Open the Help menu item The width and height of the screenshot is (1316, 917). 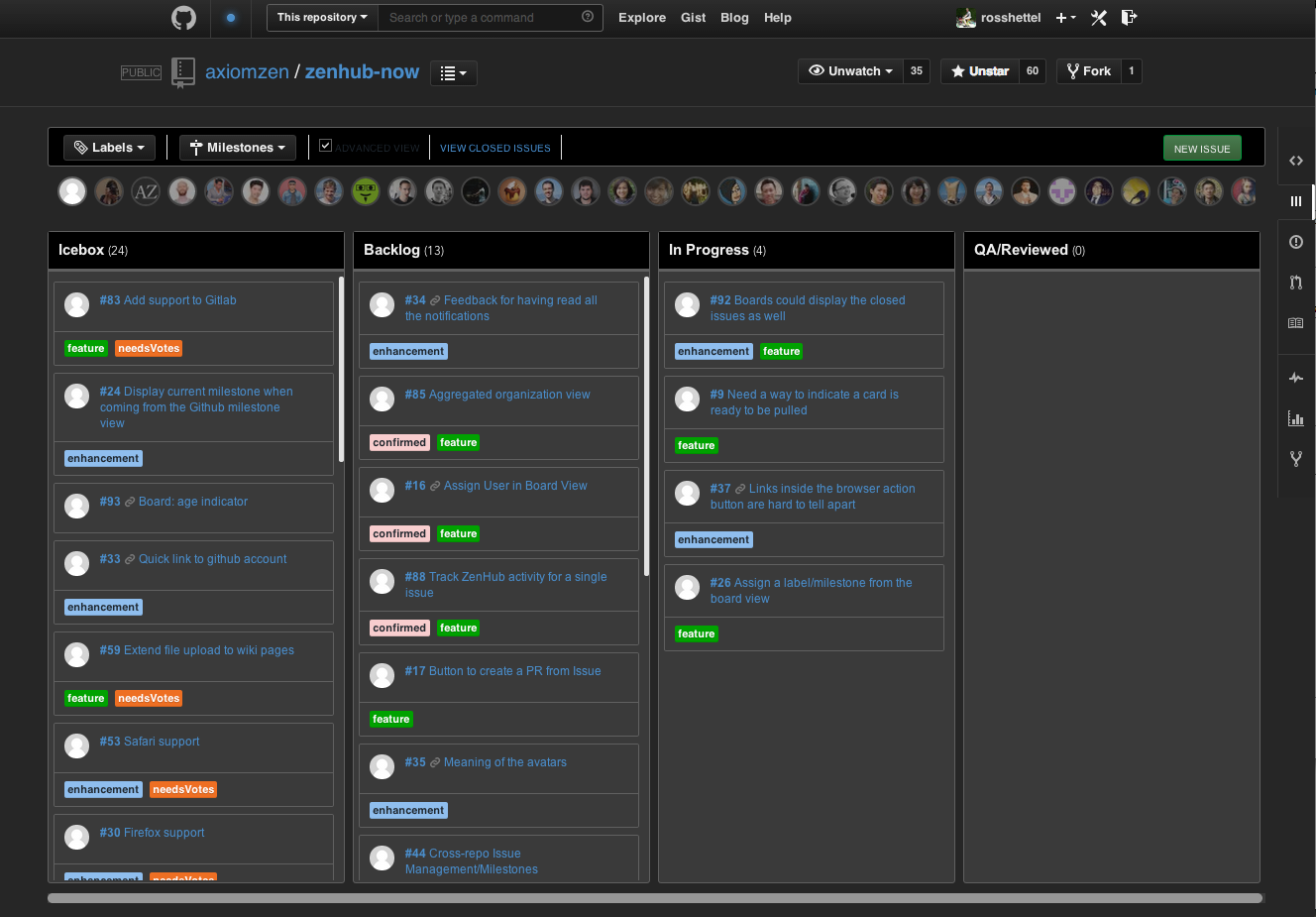pos(778,18)
